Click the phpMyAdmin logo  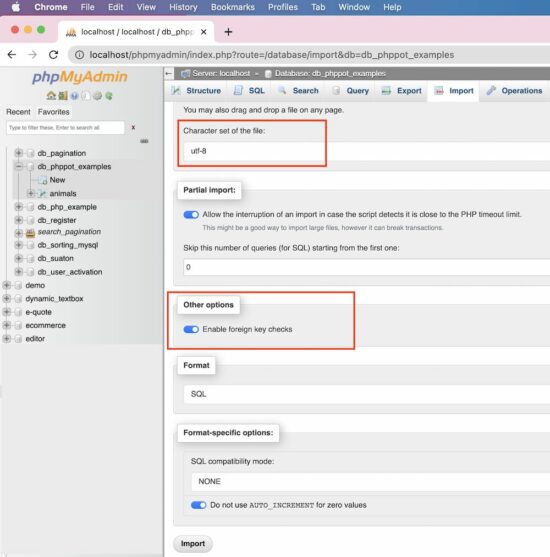(80, 77)
